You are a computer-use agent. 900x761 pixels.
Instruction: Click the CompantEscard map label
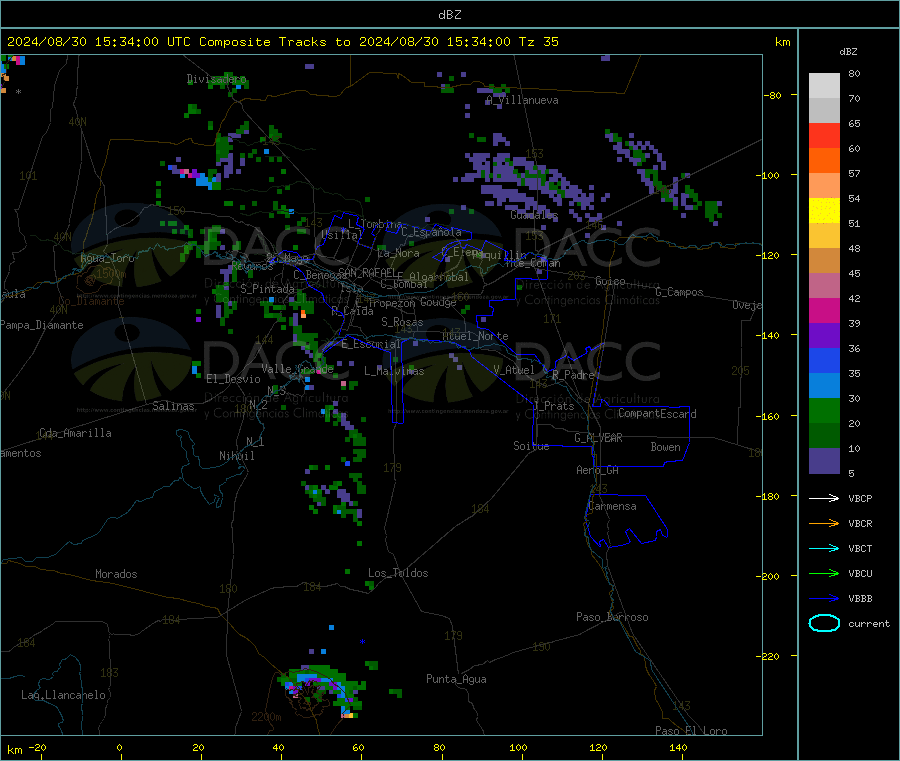(657, 413)
